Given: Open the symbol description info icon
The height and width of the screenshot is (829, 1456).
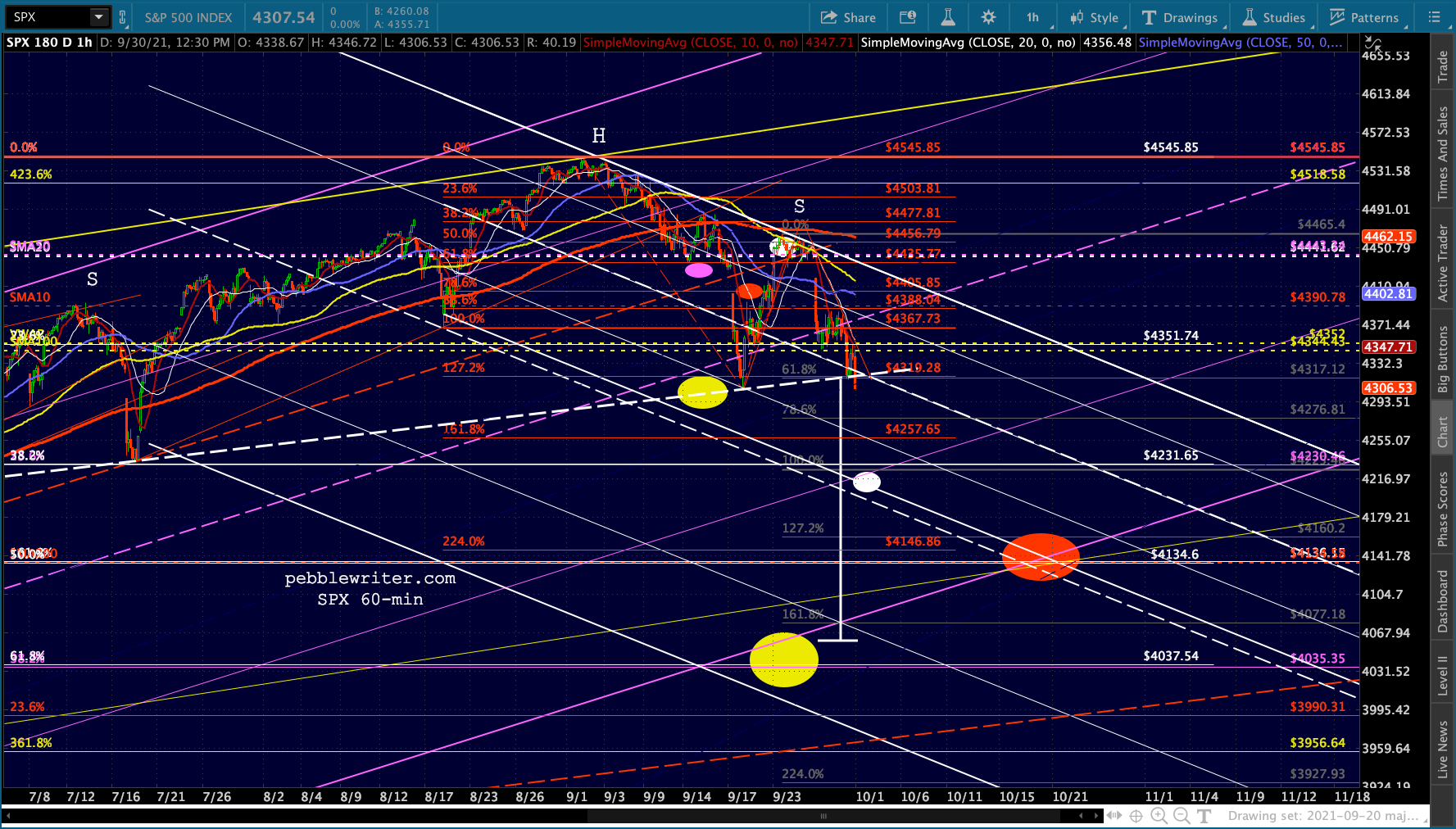Looking at the screenshot, I should click(908, 17).
